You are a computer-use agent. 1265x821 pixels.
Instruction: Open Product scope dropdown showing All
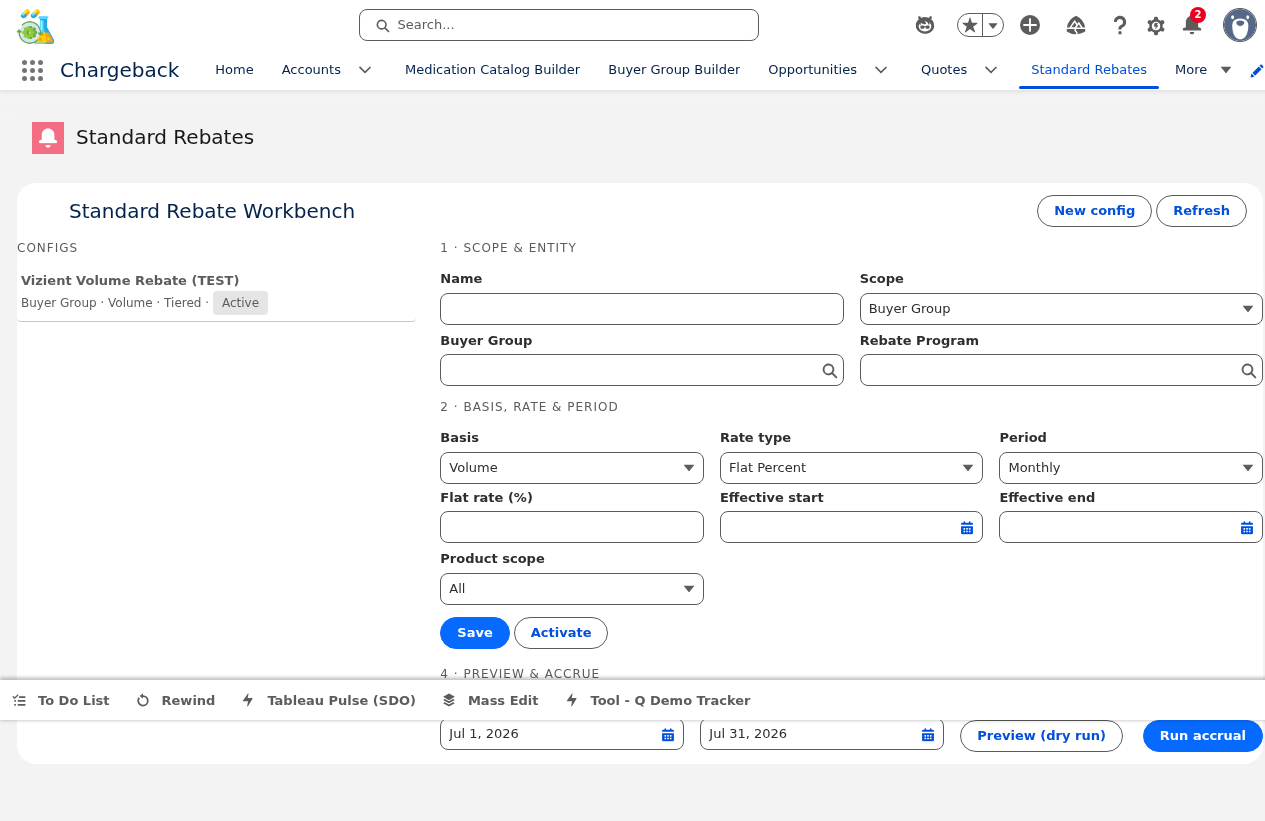click(572, 589)
